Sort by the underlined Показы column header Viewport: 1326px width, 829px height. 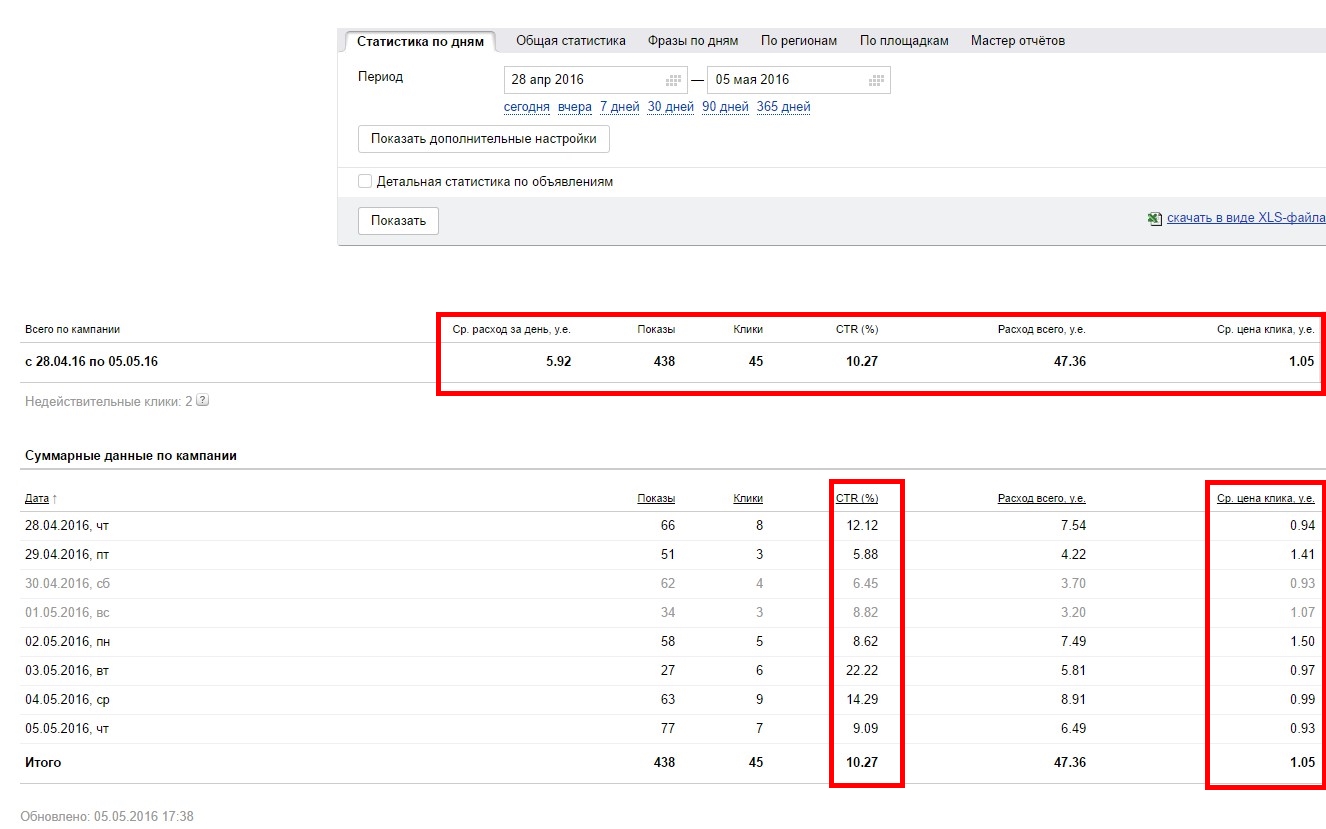(x=656, y=499)
